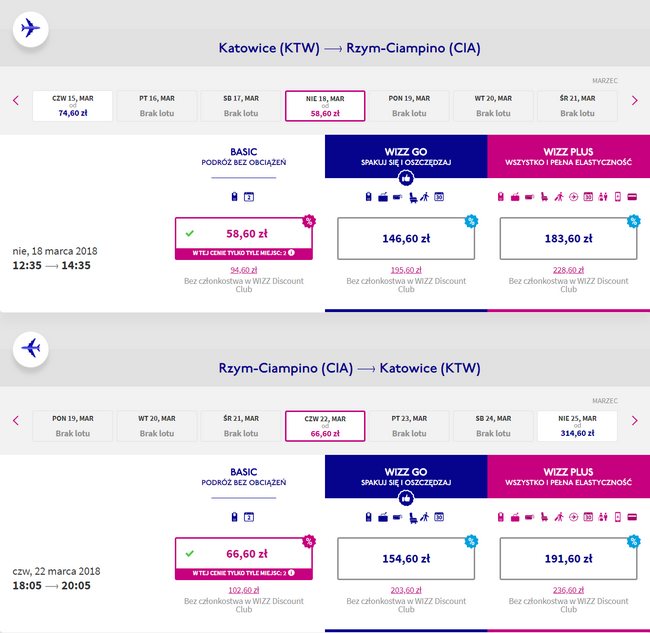The width and height of the screenshot is (650, 633).
Task: Click the return flight airplane icon
Action: tap(31, 349)
